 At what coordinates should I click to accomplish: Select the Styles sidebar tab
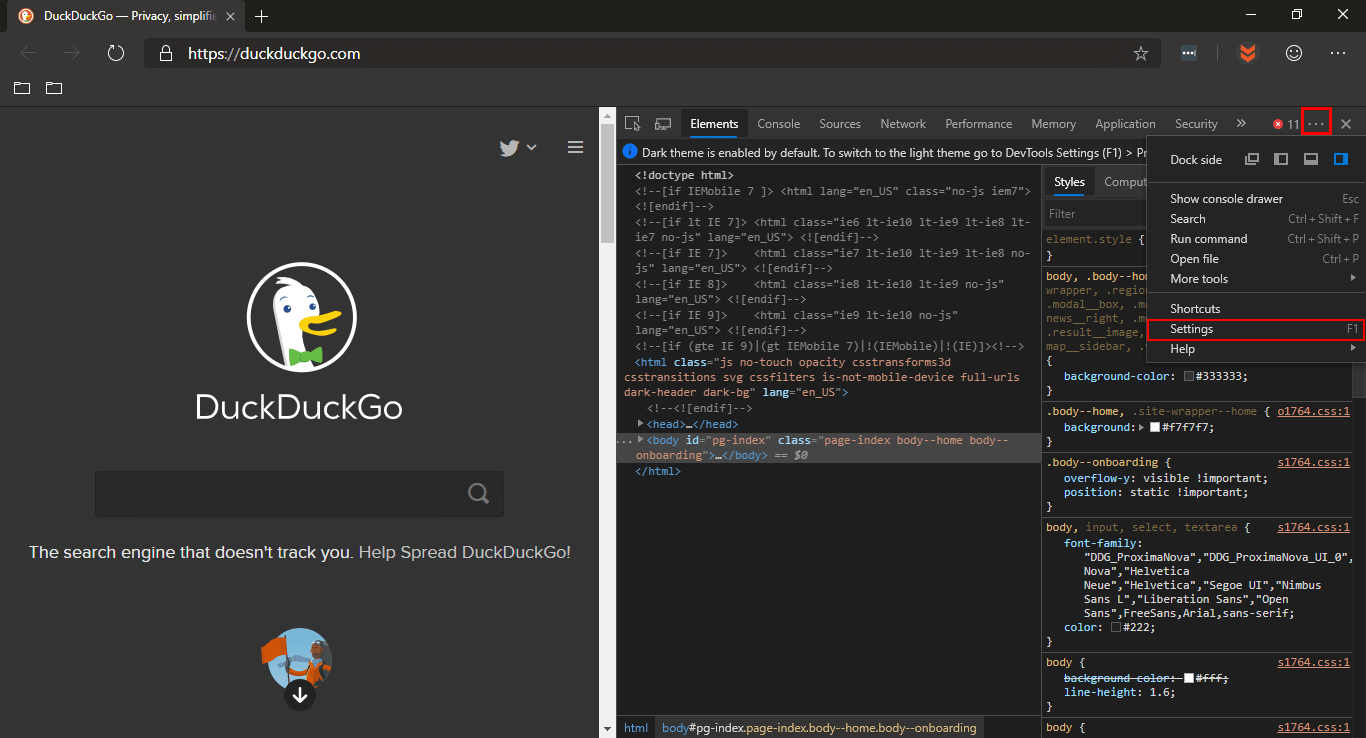pos(1069,182)
